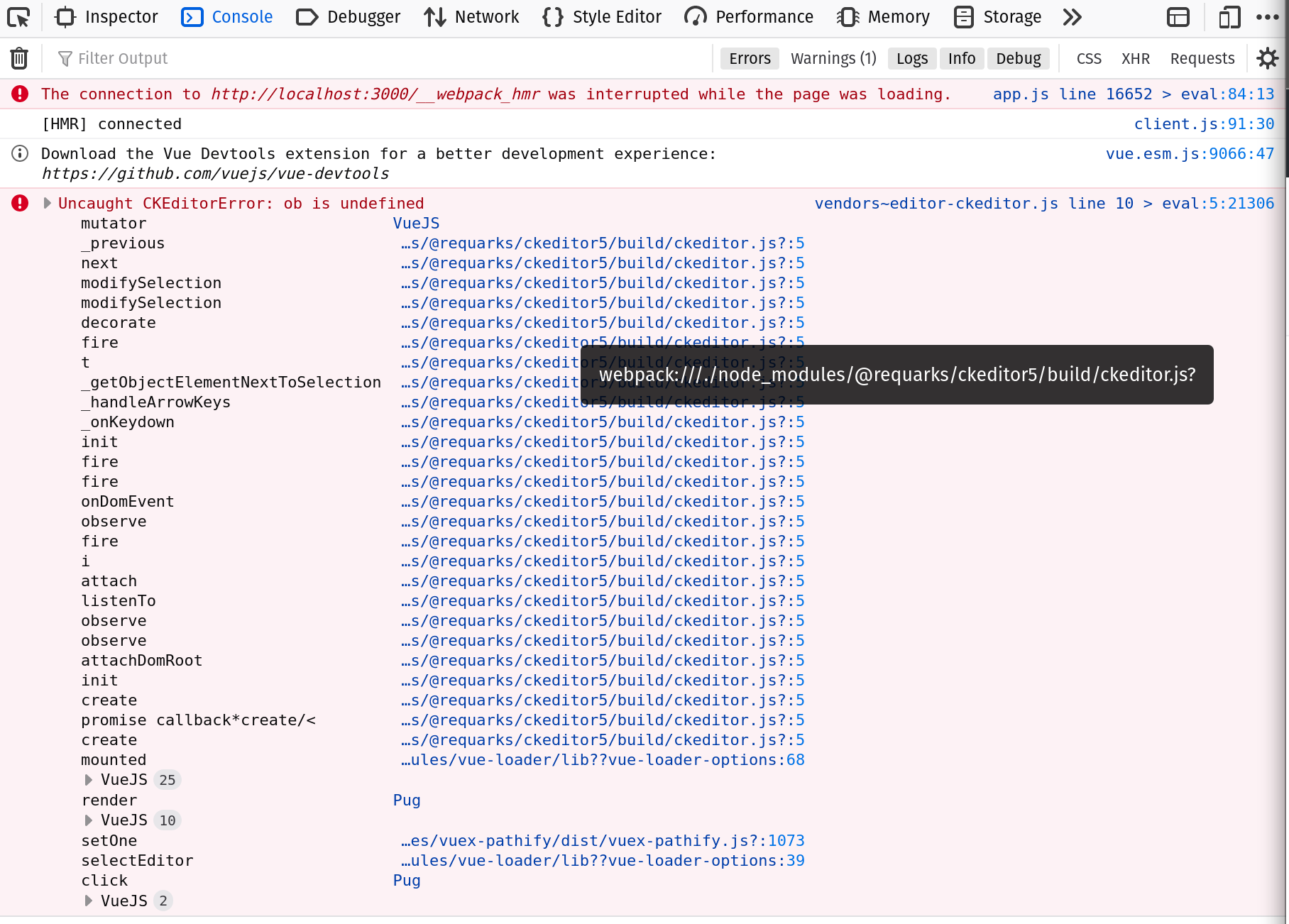The height and width of the screenshot is (924, 1289).
Task: Open client.js:91:30 source link
Action: pos(1205,123)
